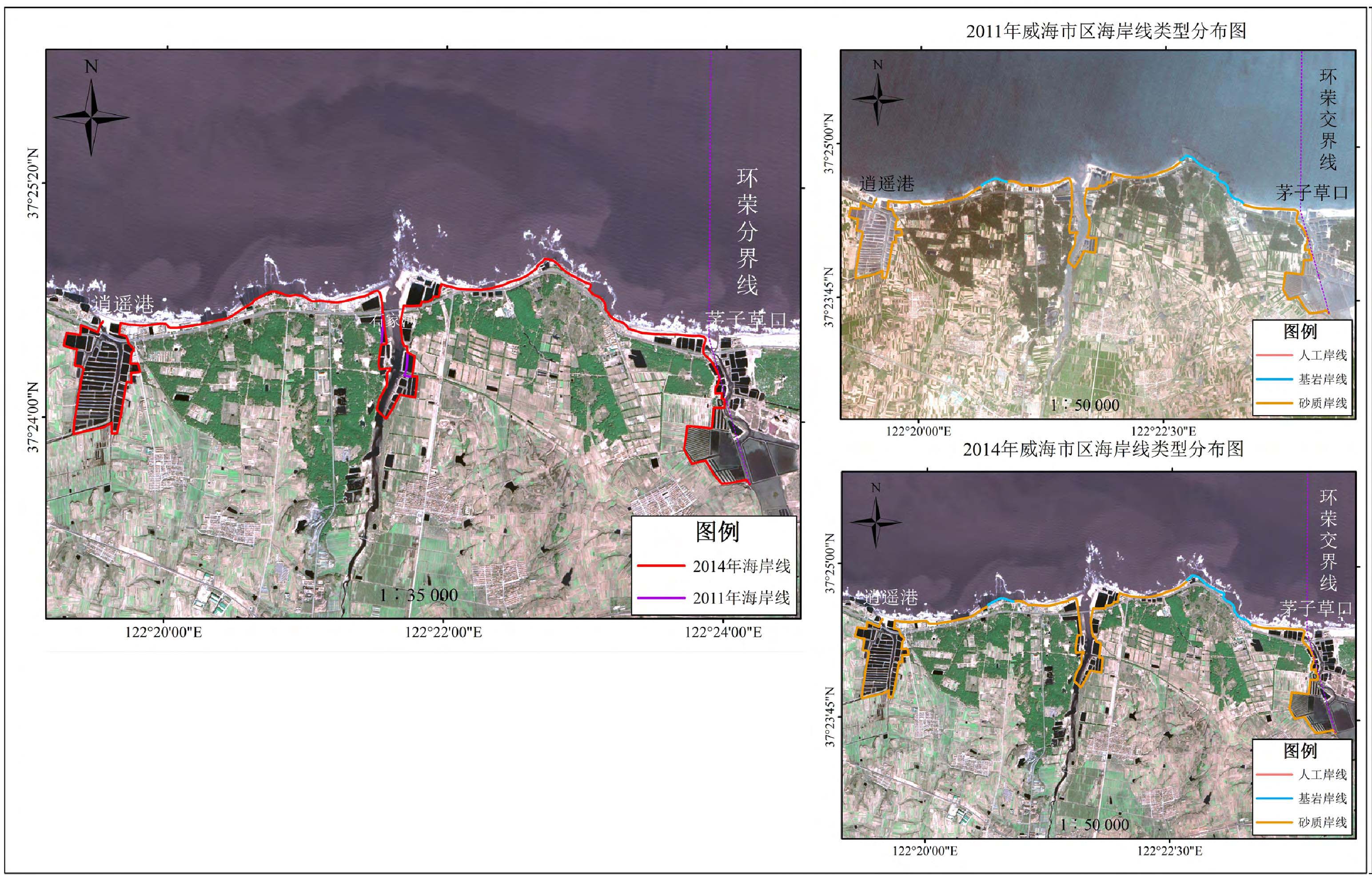This screenshot has width=1372, height=880.
Task: Click the 人工岸线 text in the 2014 map legend
Action: (1323, 775)
